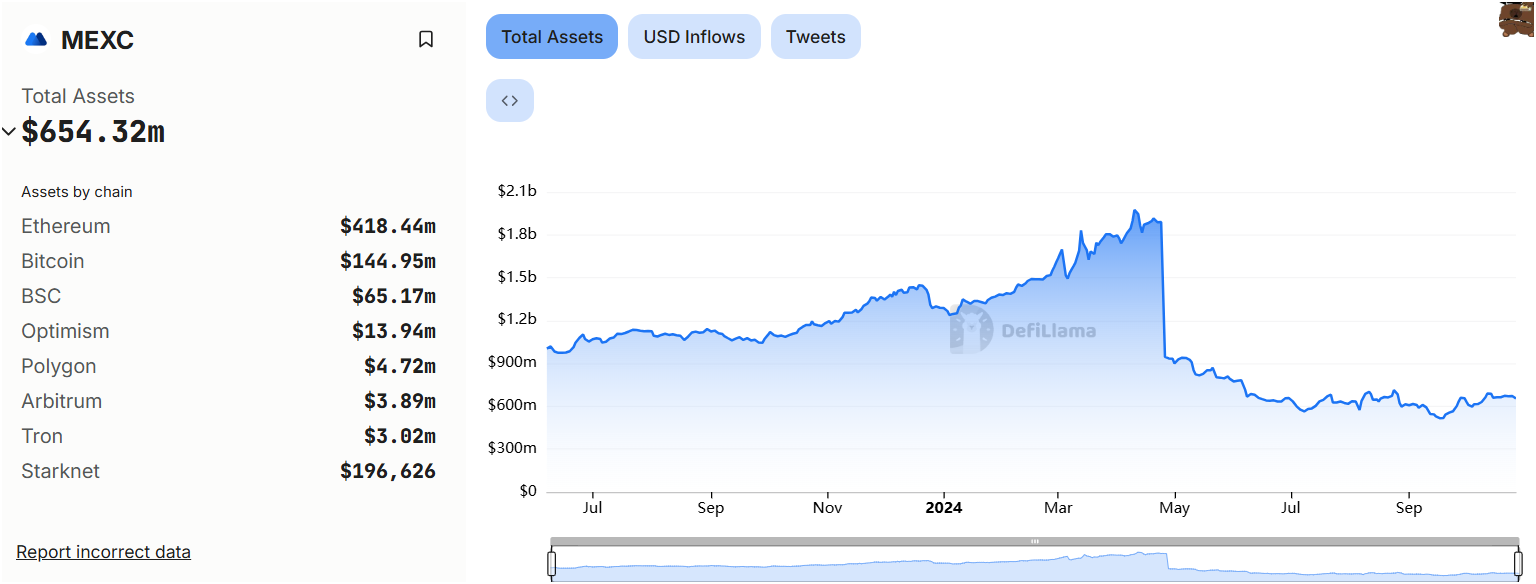Image resolution: width=1536 pixels, height=584 pixels.
Task: Bookmark MEXC using the bookmark icon
Action: (x=426, y=38)
